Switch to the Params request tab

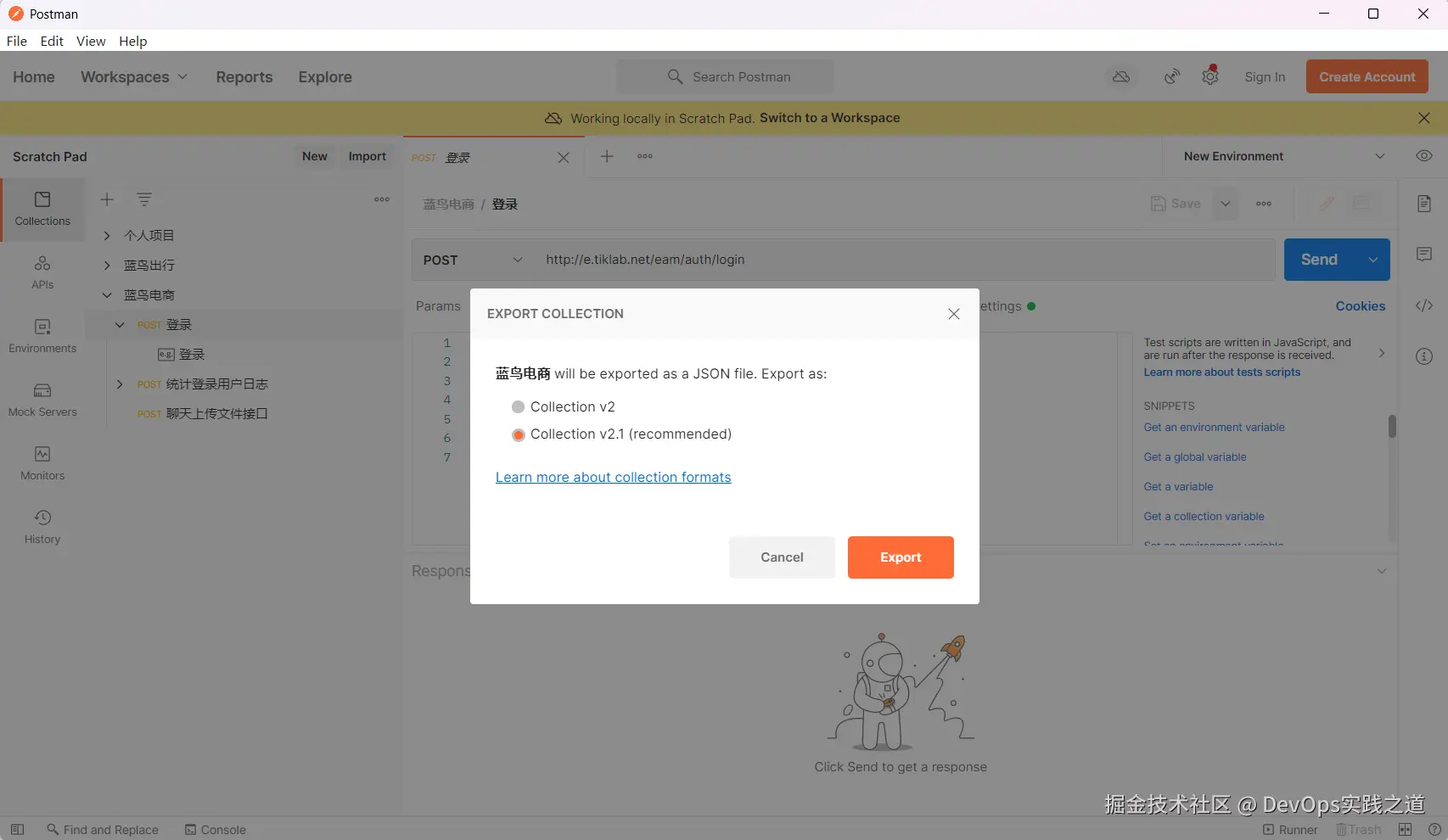(x=438, y=306)
